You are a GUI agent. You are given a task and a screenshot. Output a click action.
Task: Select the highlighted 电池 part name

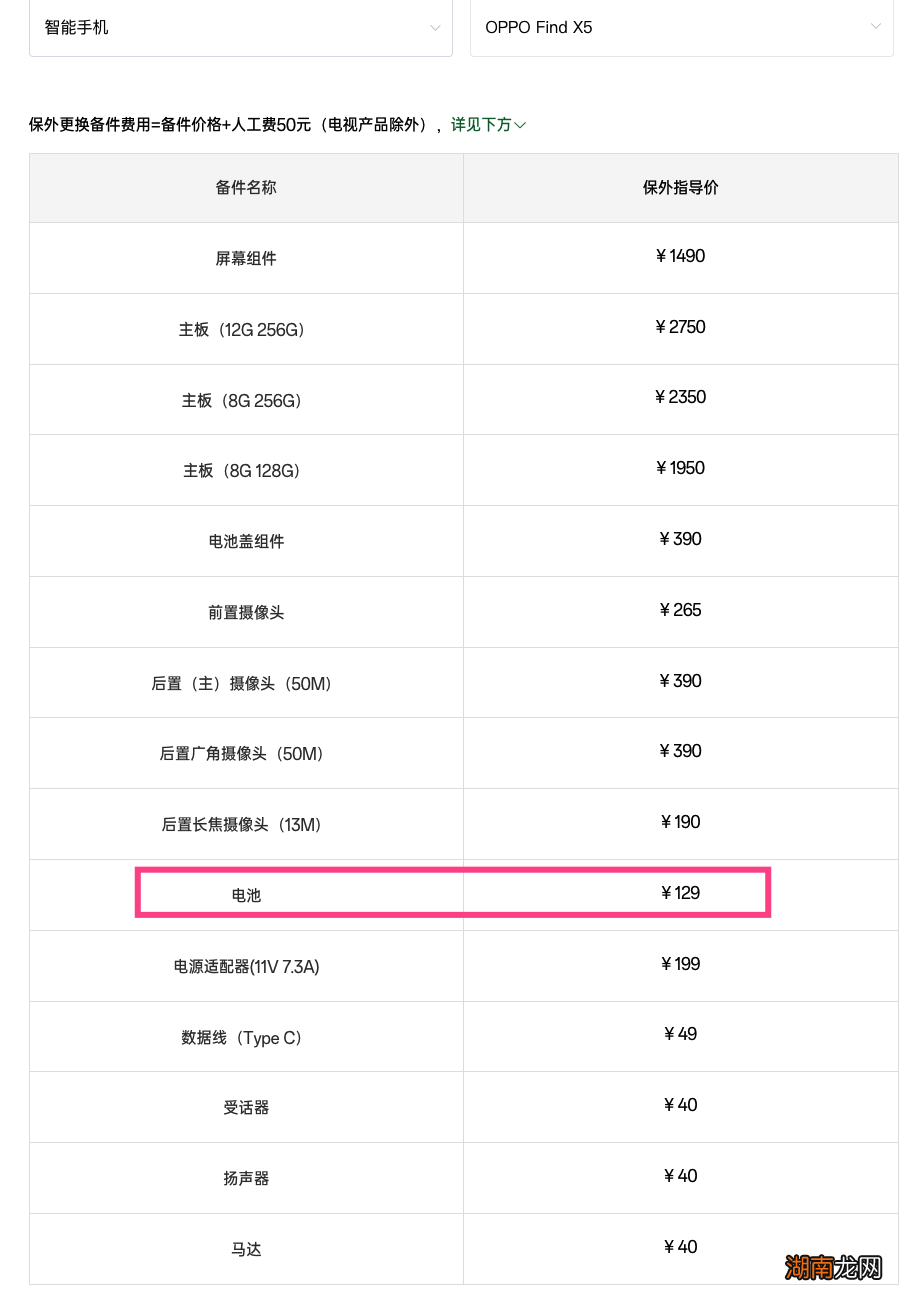(x=246, y=895)
